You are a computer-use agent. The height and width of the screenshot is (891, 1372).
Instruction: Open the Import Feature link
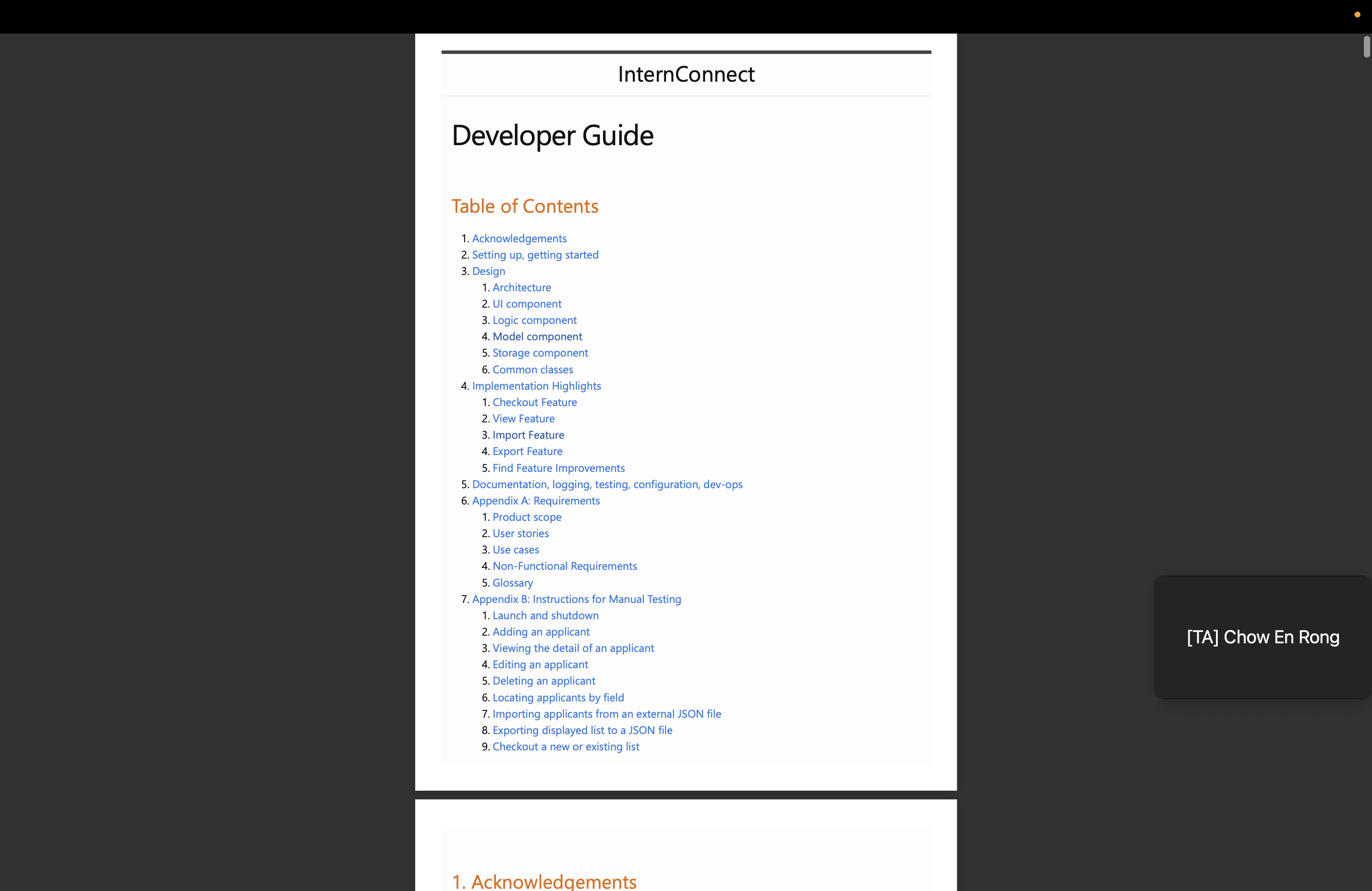point(528,435)
